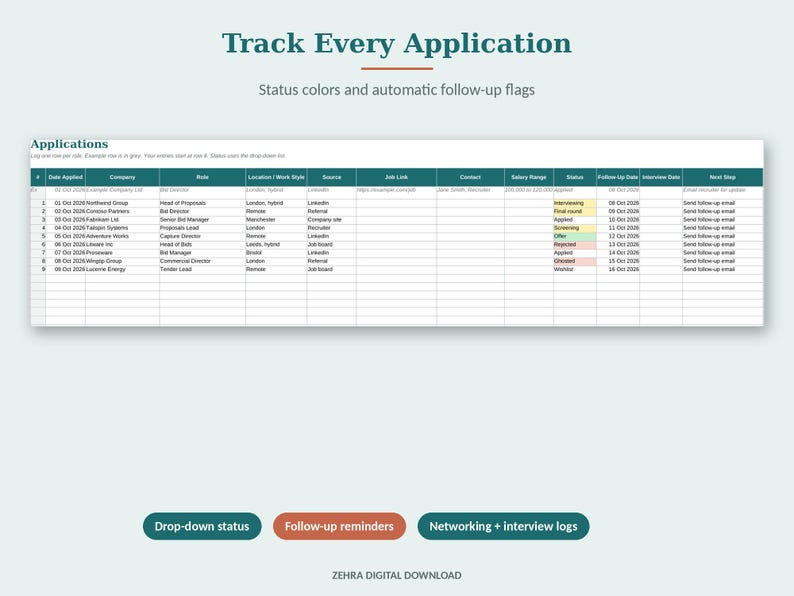The image size is (794, 596).
Task: Click the Track Every Application heading
Action: (397, 43)
